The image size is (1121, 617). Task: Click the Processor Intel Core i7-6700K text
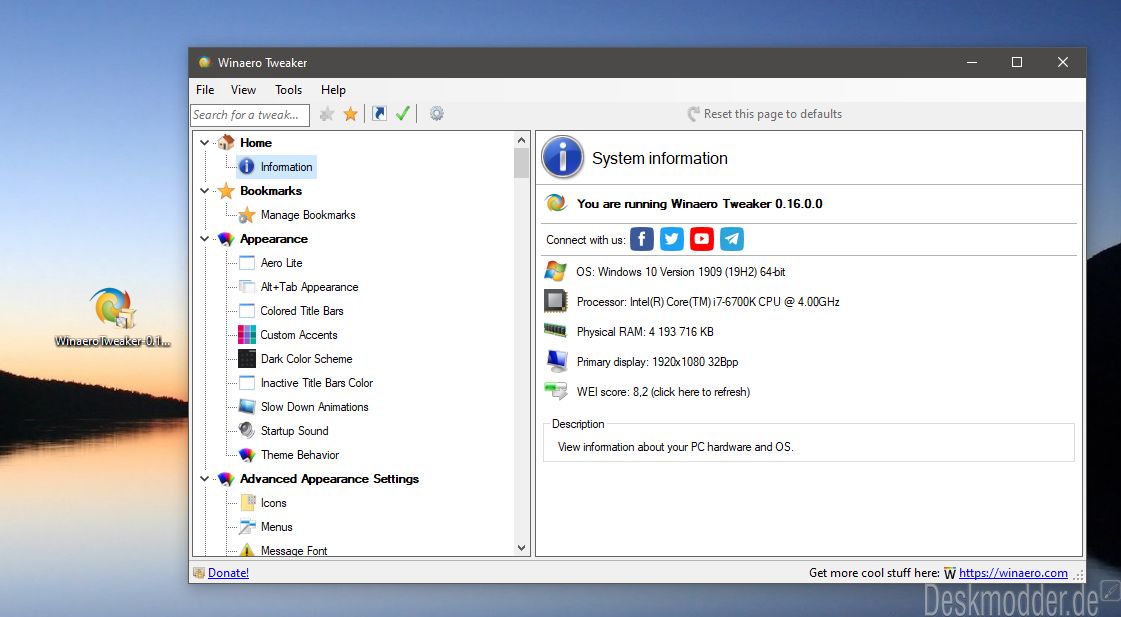tap(708, 302)
